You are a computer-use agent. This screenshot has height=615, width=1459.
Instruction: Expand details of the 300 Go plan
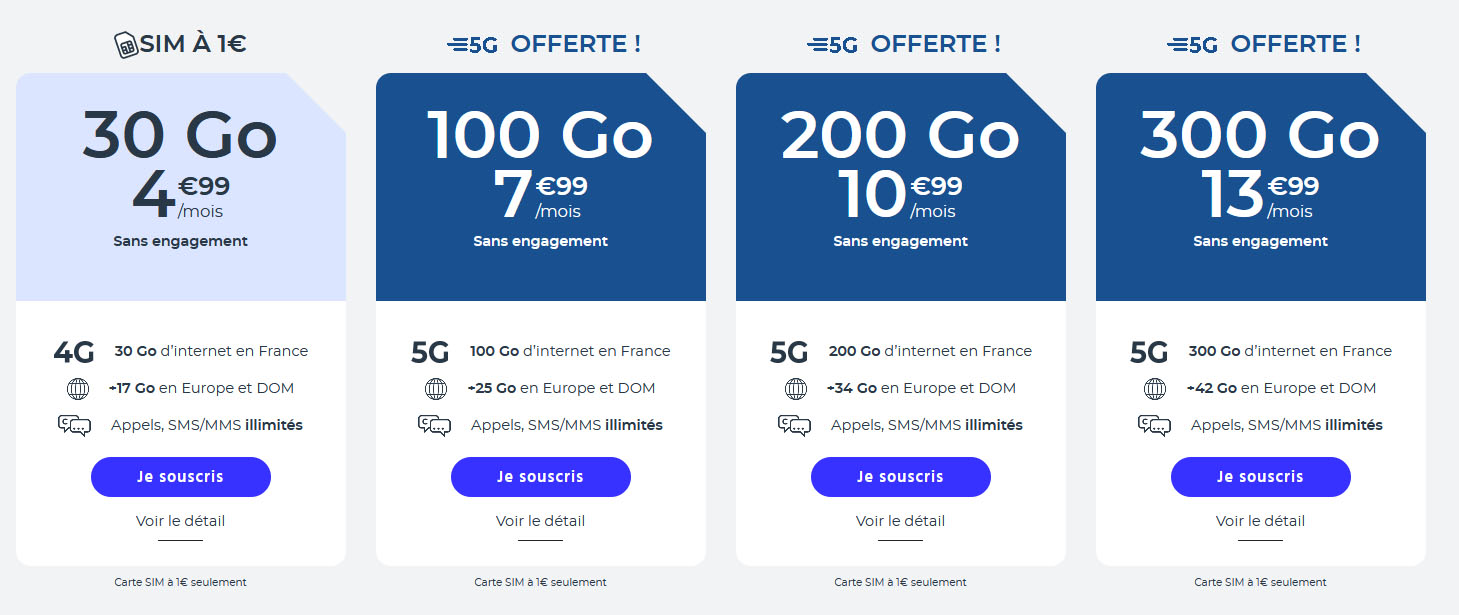click(1261, 521)
